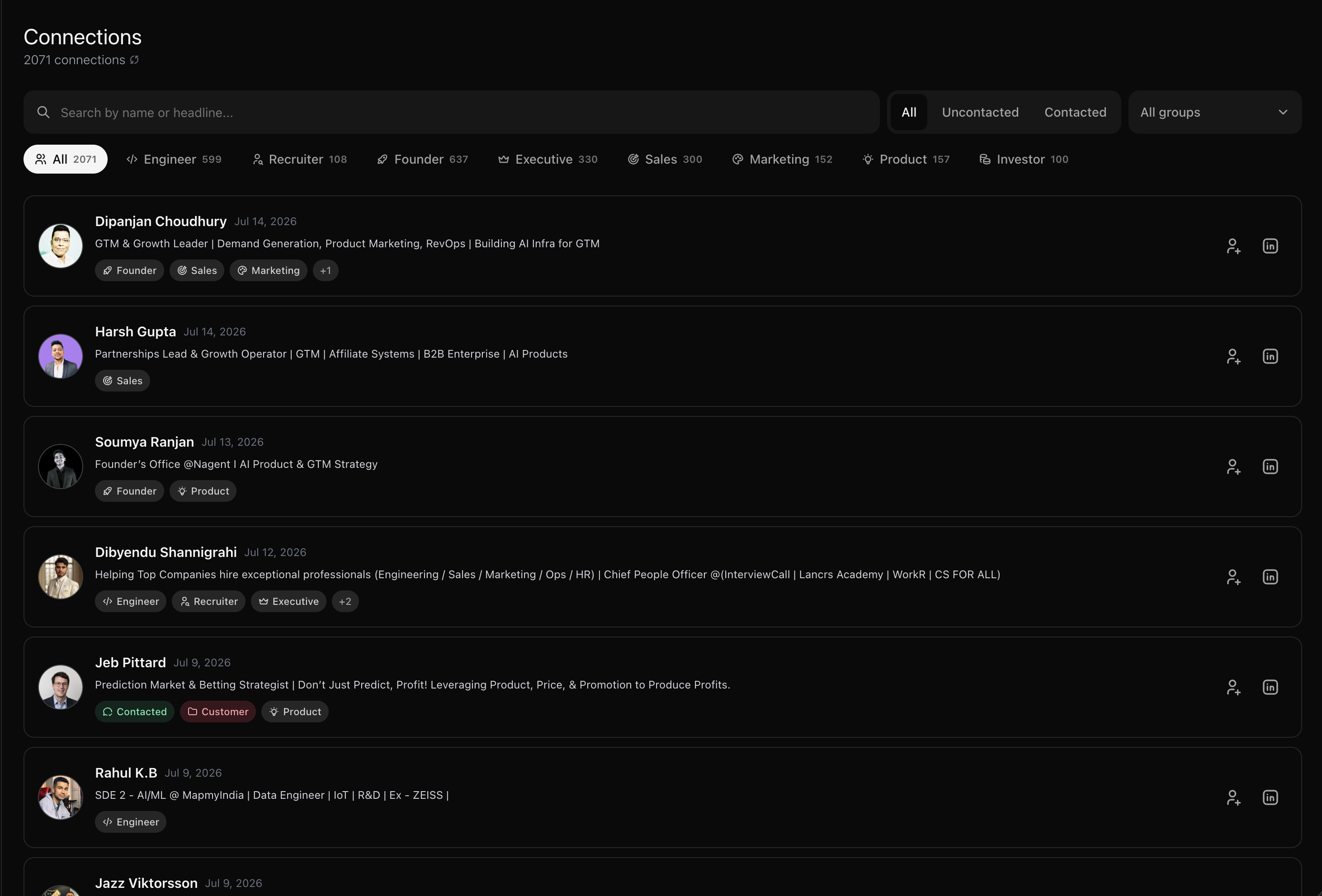Switch to the Investor 100 tab

pos(1023,159)
